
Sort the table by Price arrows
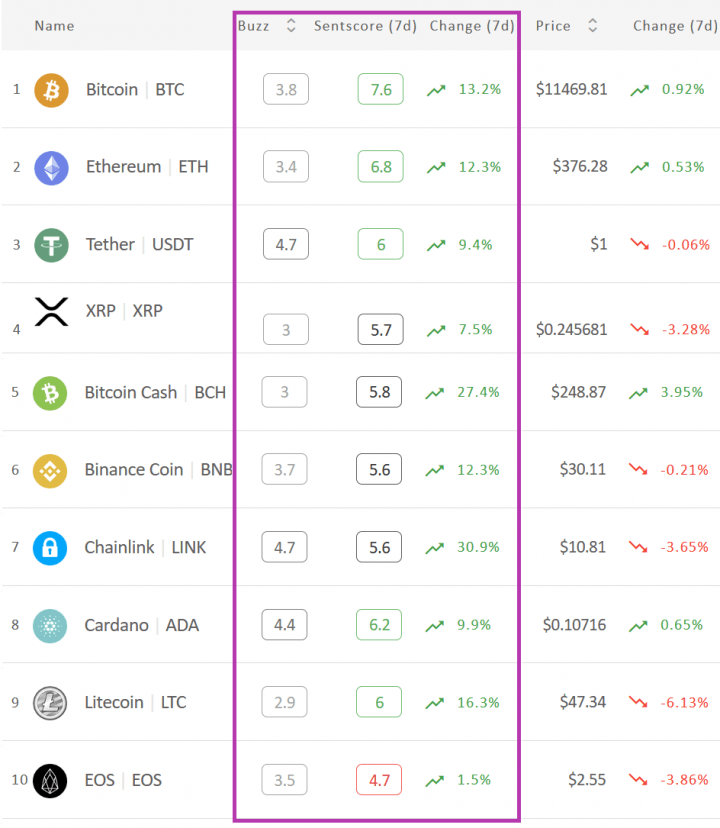pos(593,25)
